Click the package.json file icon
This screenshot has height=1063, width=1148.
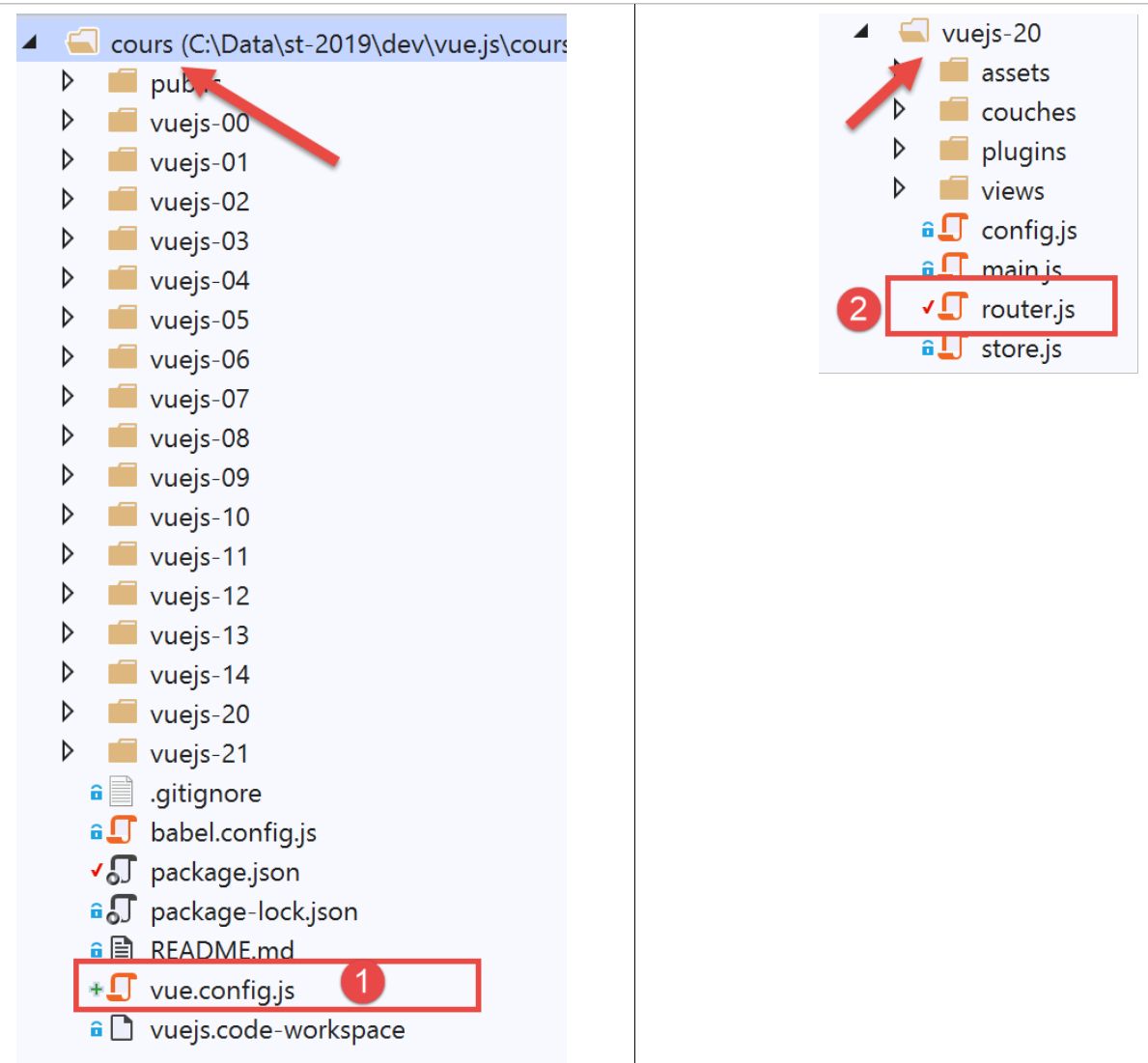(x=122, y=871)
